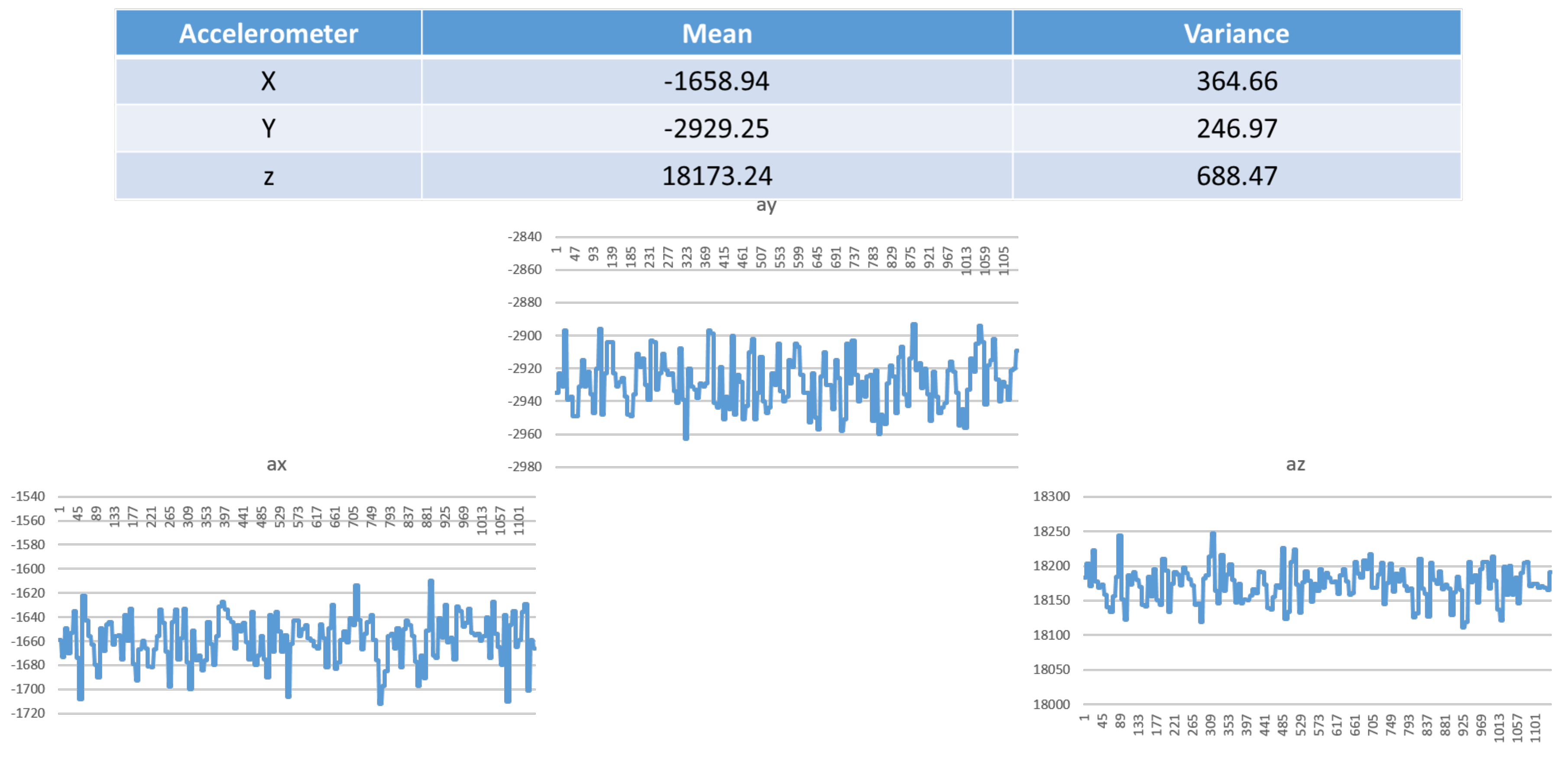Screen dimensions: 1568x759
Task: Click the X mean value -1658.94
Action: coord(716,81)
